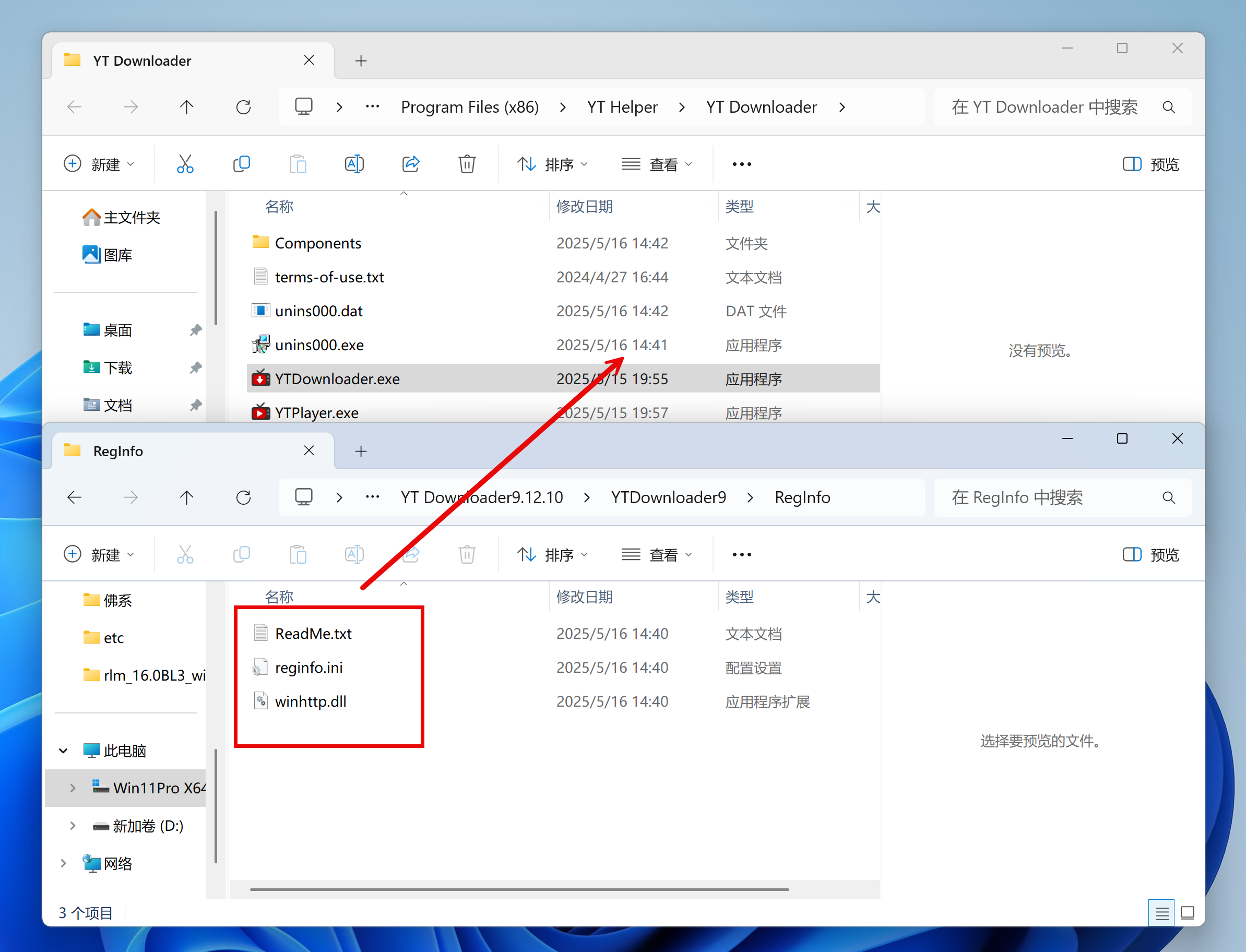
Task: Click Share icon in YT Downloader window toolbar
Action: pyautogui.click(x=410, y=164)
